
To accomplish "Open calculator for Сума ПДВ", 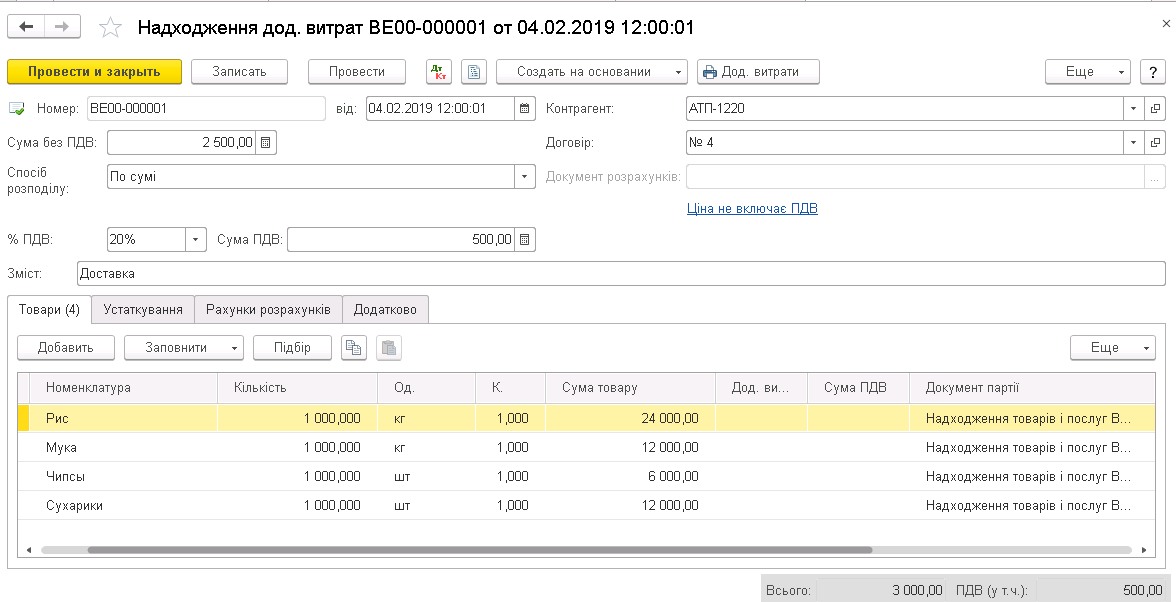I will pos(525,240).
